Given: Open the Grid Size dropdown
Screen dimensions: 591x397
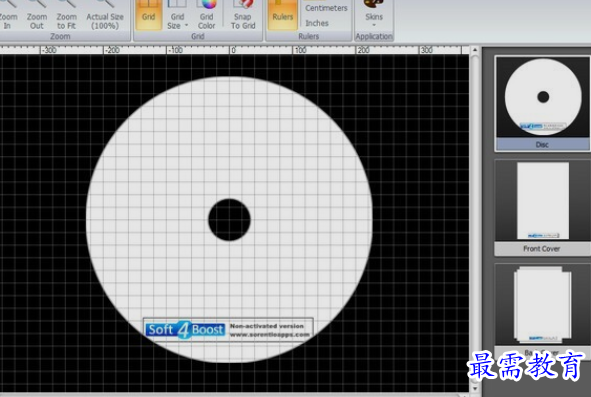Looking at the screenshot, I should point(177,15).
